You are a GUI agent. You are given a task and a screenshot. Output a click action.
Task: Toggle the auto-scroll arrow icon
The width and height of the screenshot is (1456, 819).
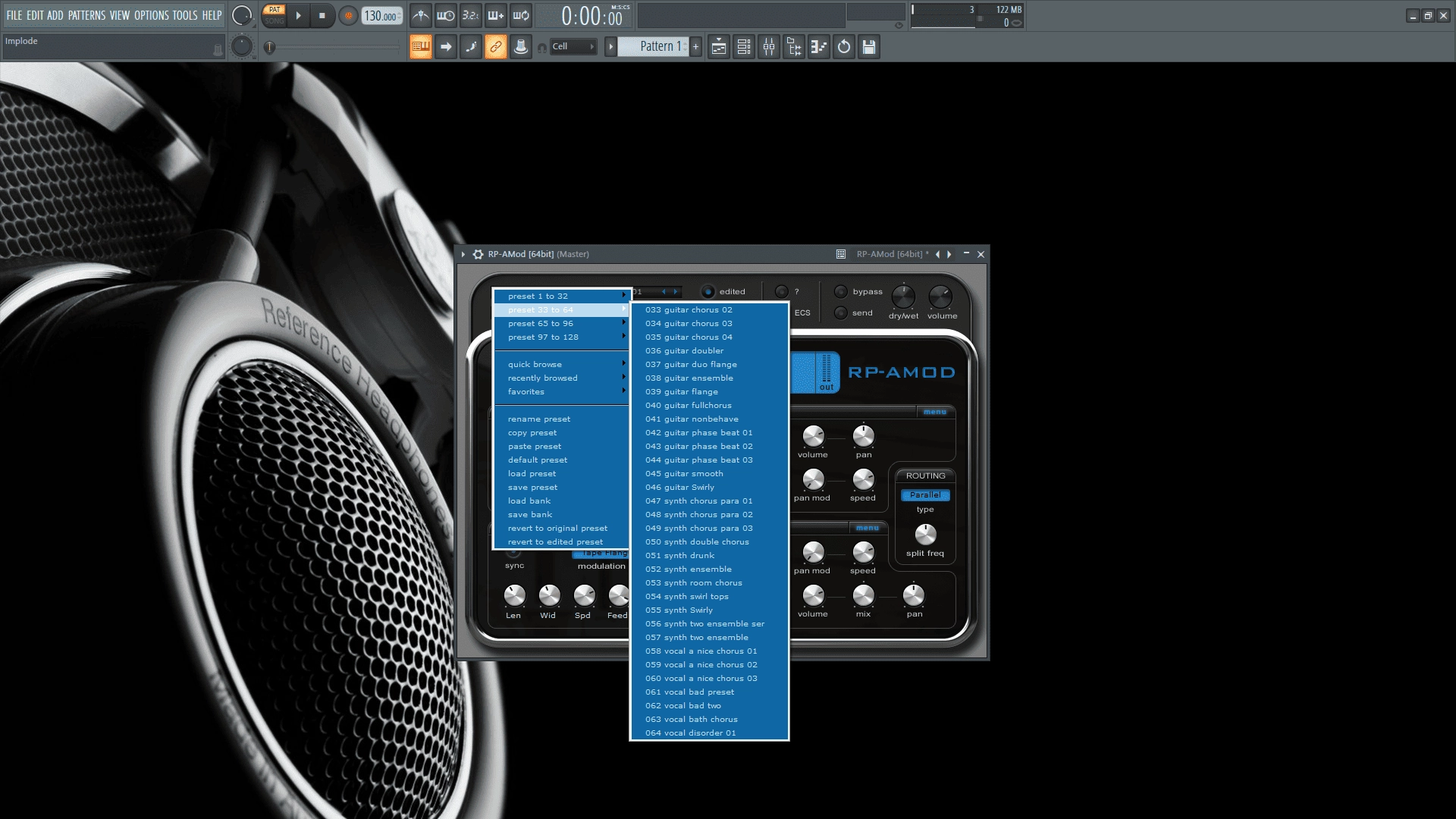446,47
